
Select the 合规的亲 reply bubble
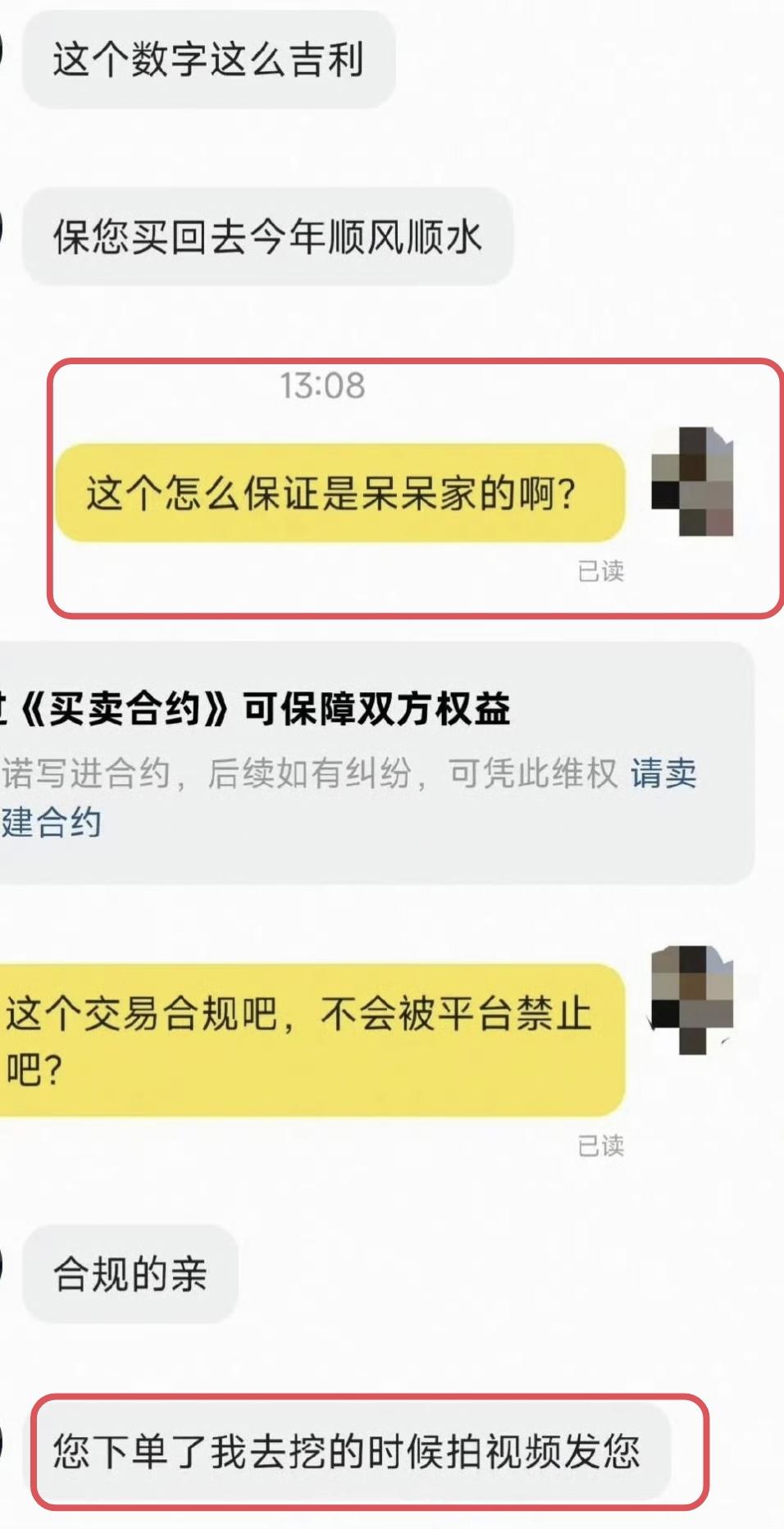130,1274
